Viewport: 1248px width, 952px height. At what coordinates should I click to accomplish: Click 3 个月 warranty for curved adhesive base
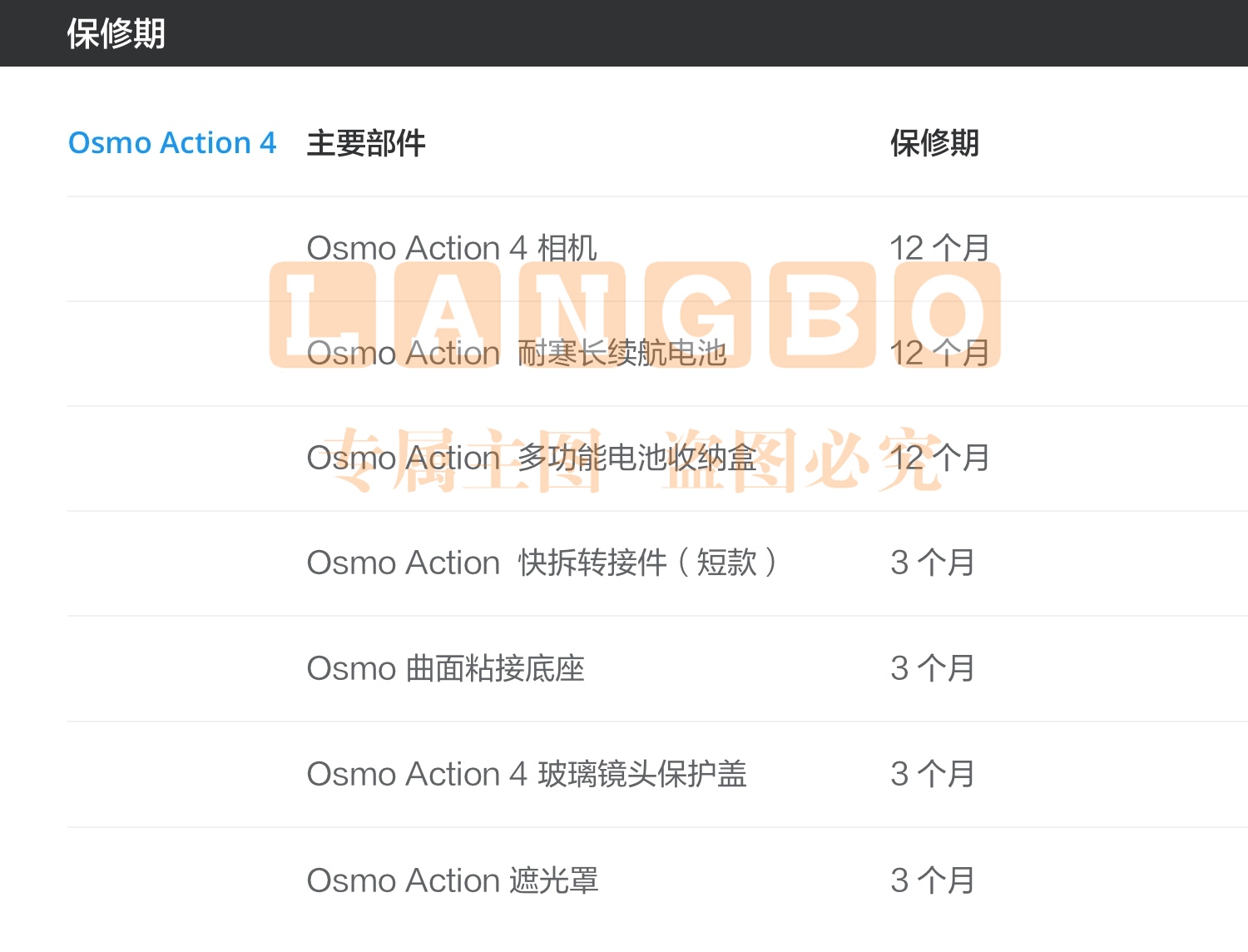pos(932,669)
